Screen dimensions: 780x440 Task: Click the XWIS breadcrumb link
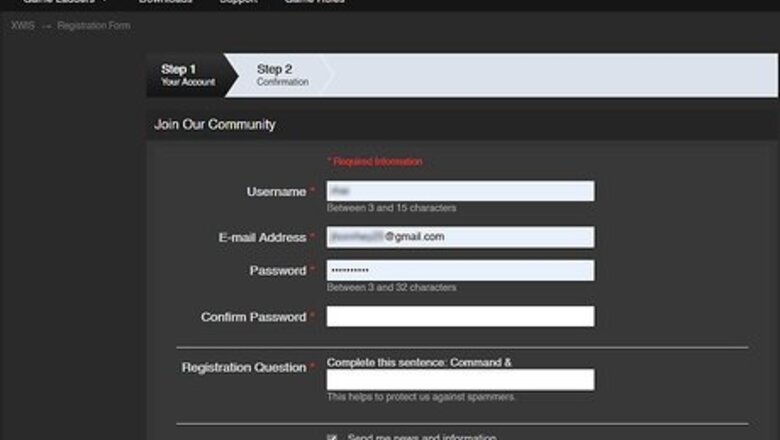tap(22, 26)
